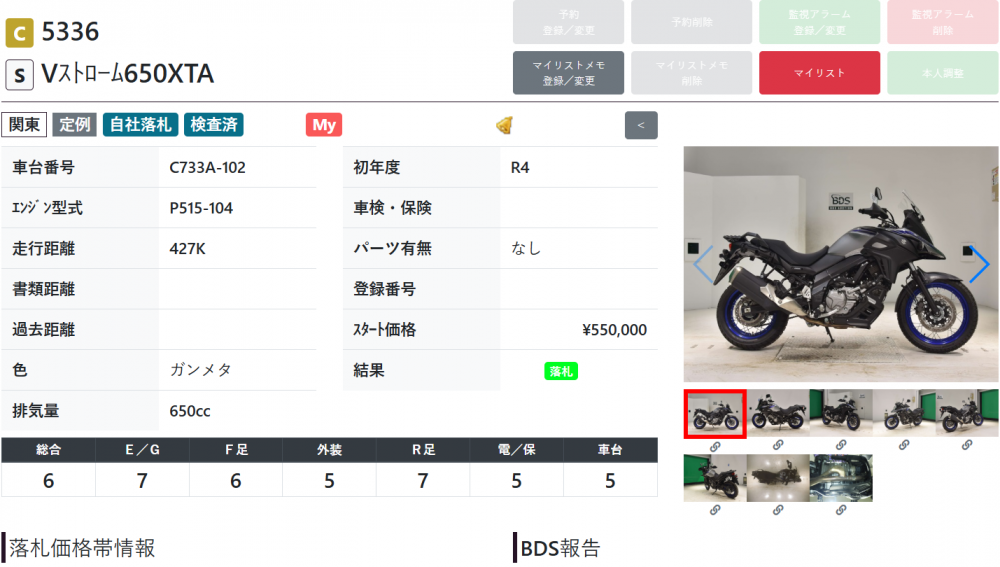Click the S maker badge icon
This screenshot has height=567, width=1000.
19,75
